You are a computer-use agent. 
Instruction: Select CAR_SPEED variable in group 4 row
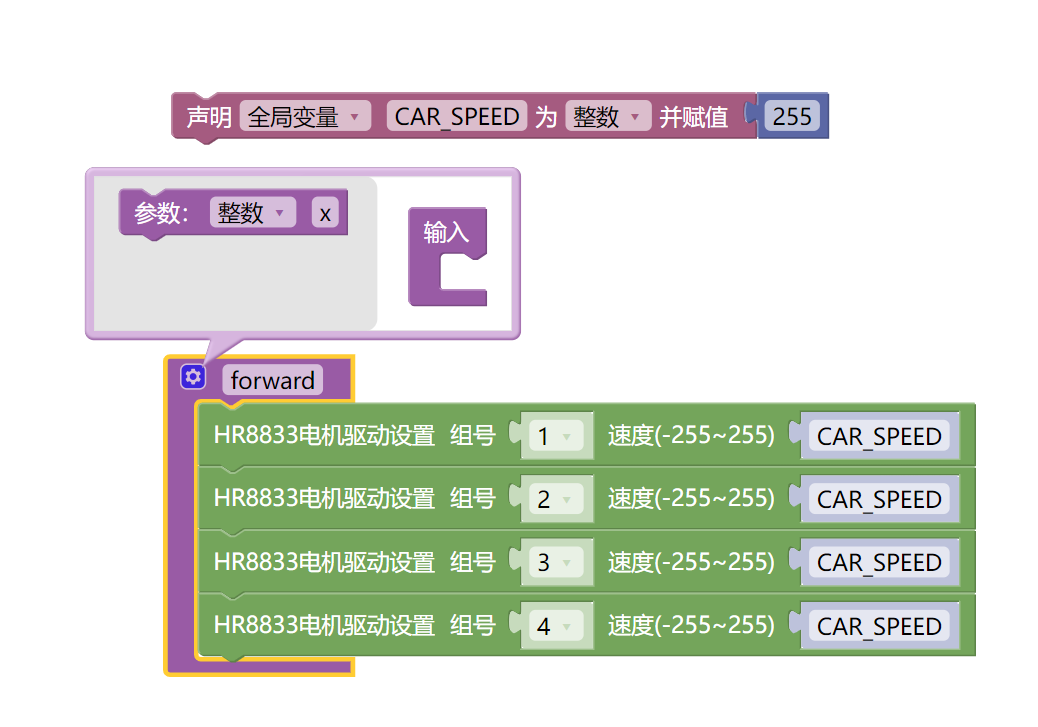click(x=879, y=625)
